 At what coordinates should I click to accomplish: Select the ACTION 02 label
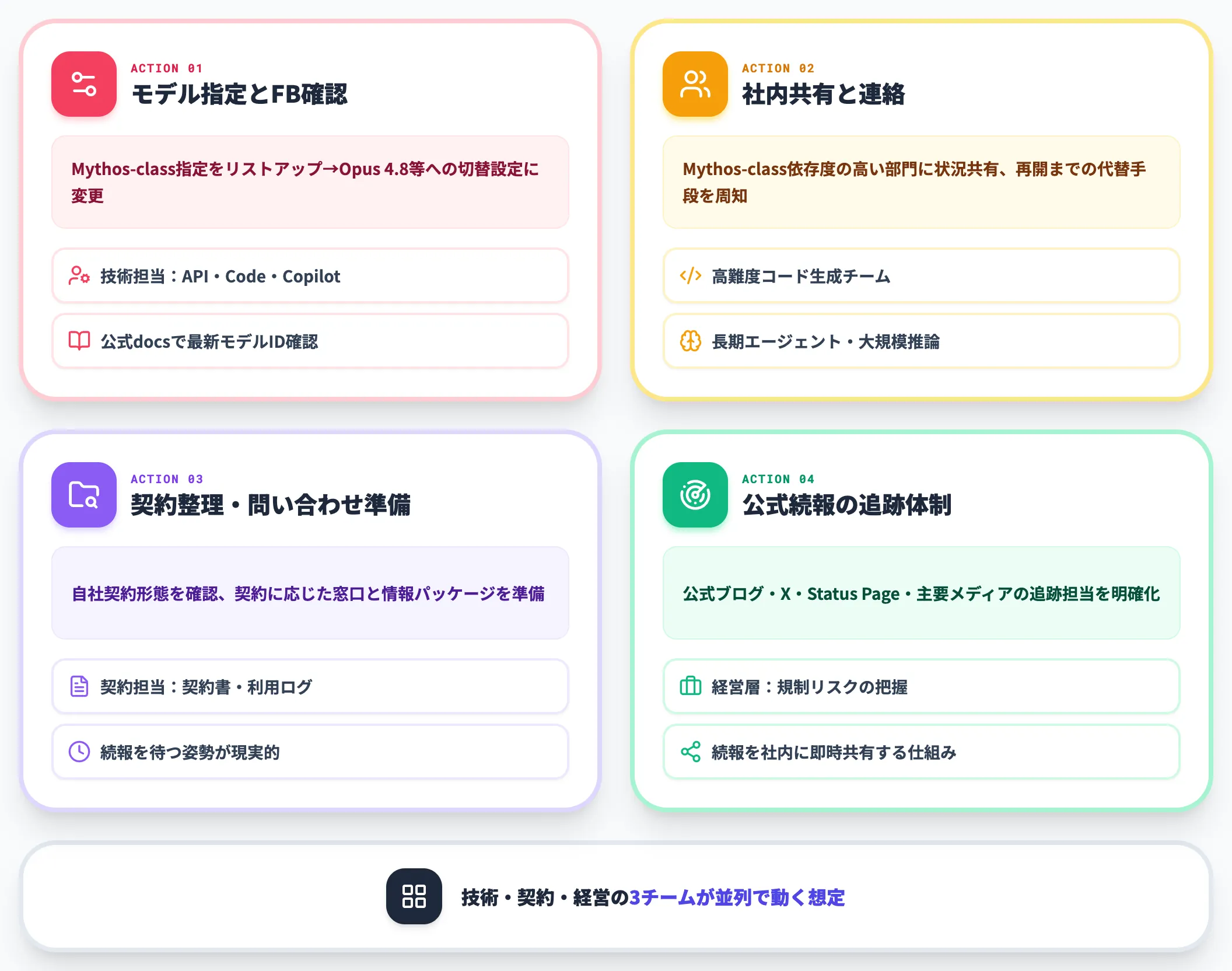[x=778, y=68]
